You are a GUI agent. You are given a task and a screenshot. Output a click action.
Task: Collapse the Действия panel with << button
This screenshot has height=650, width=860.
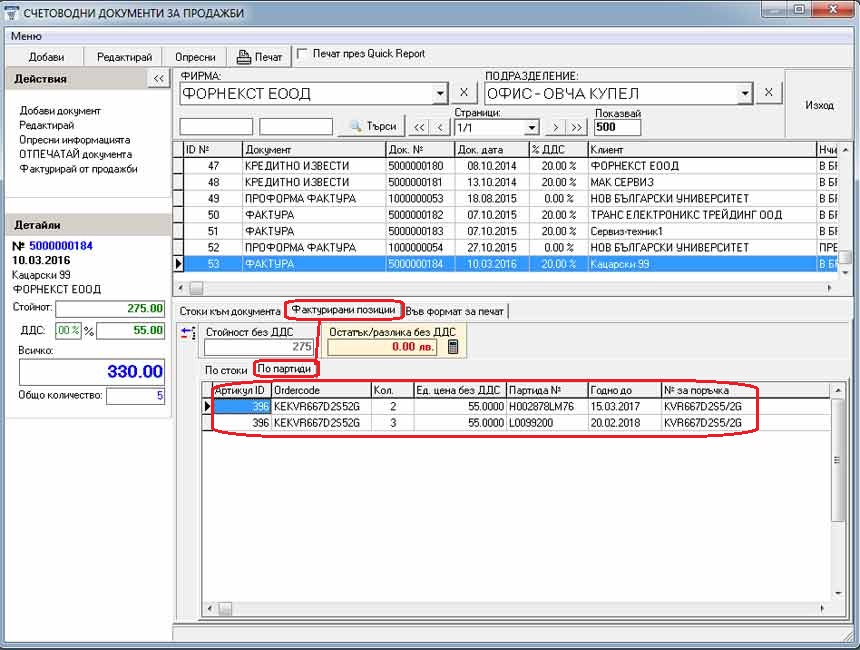pyautogui.click(x=159, y=78)
